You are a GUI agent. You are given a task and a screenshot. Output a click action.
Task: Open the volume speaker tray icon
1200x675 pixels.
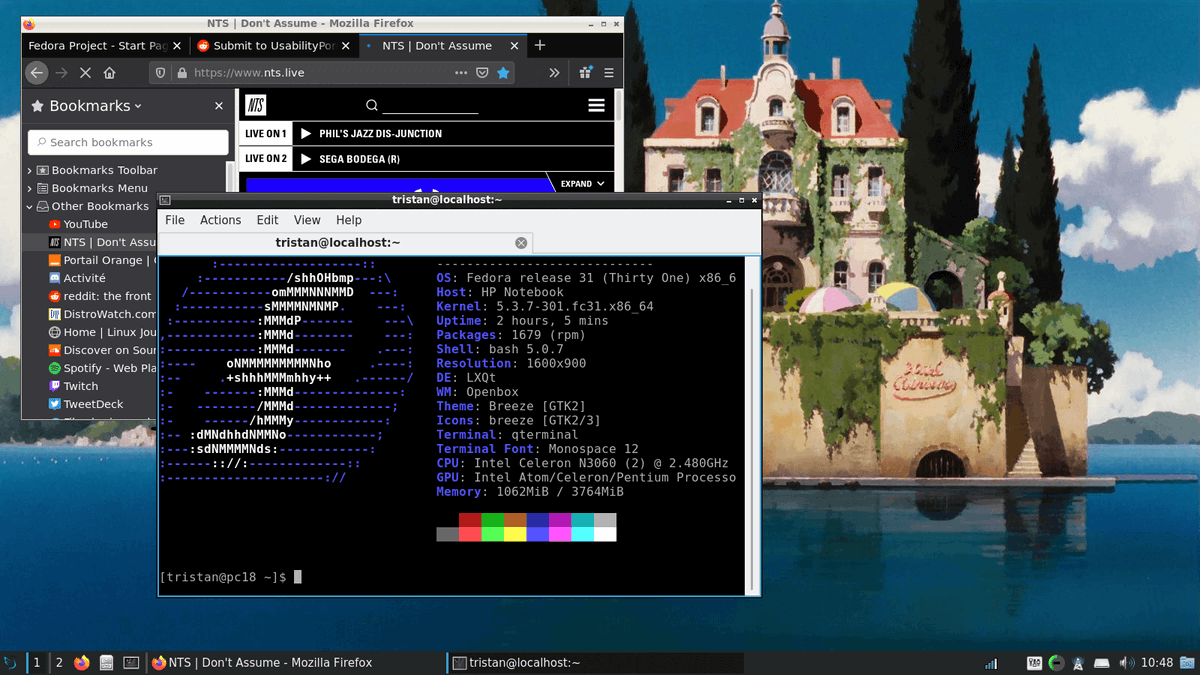tap(1125, 663)
